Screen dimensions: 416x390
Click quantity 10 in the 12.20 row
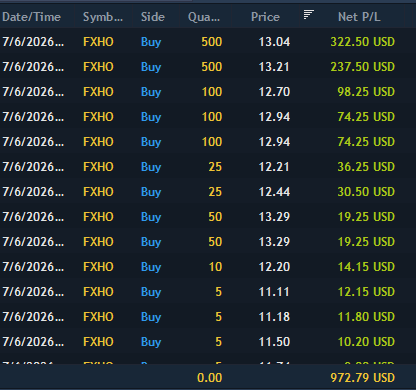[215, 267]
